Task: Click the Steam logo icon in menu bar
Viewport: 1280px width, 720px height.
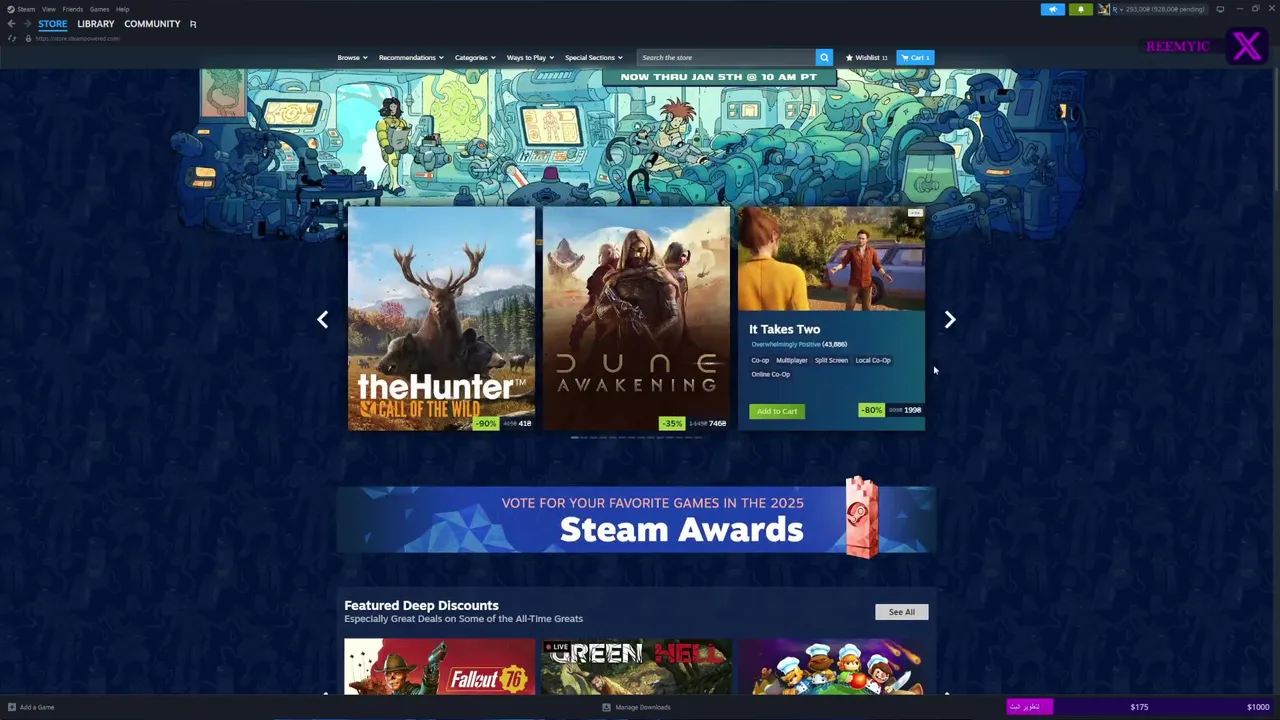Action: [11, 9]
